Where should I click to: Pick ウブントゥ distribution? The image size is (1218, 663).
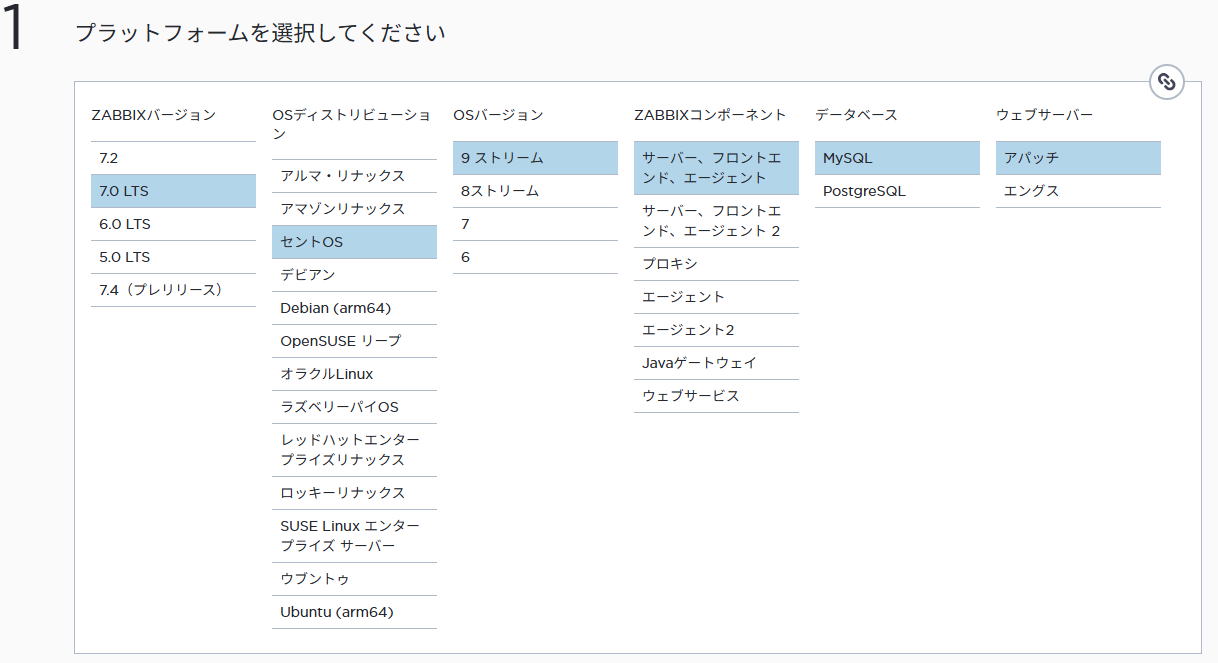click(x=354, y=579)
